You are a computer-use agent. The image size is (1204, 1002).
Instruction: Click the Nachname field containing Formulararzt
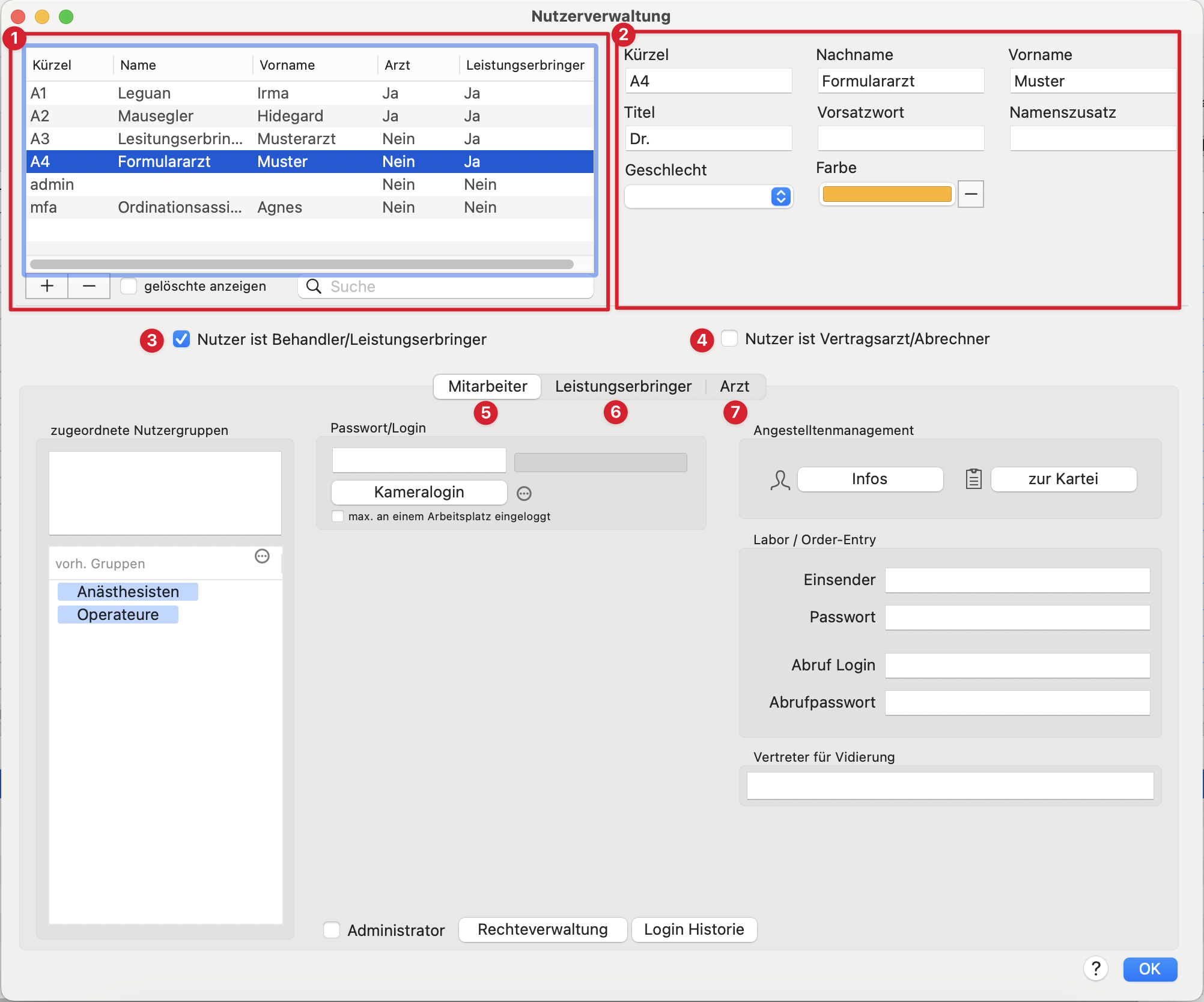[901, 80]
